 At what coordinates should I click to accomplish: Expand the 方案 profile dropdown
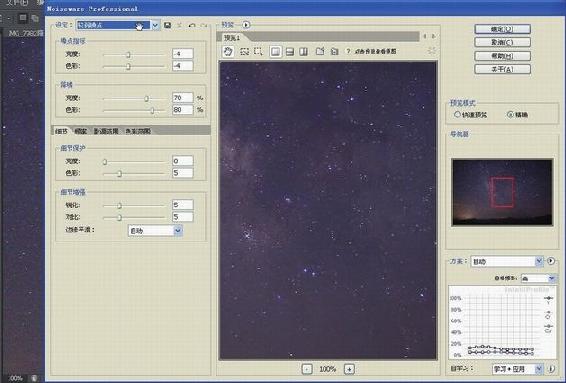pyautogui.click(x=507, y=261)
